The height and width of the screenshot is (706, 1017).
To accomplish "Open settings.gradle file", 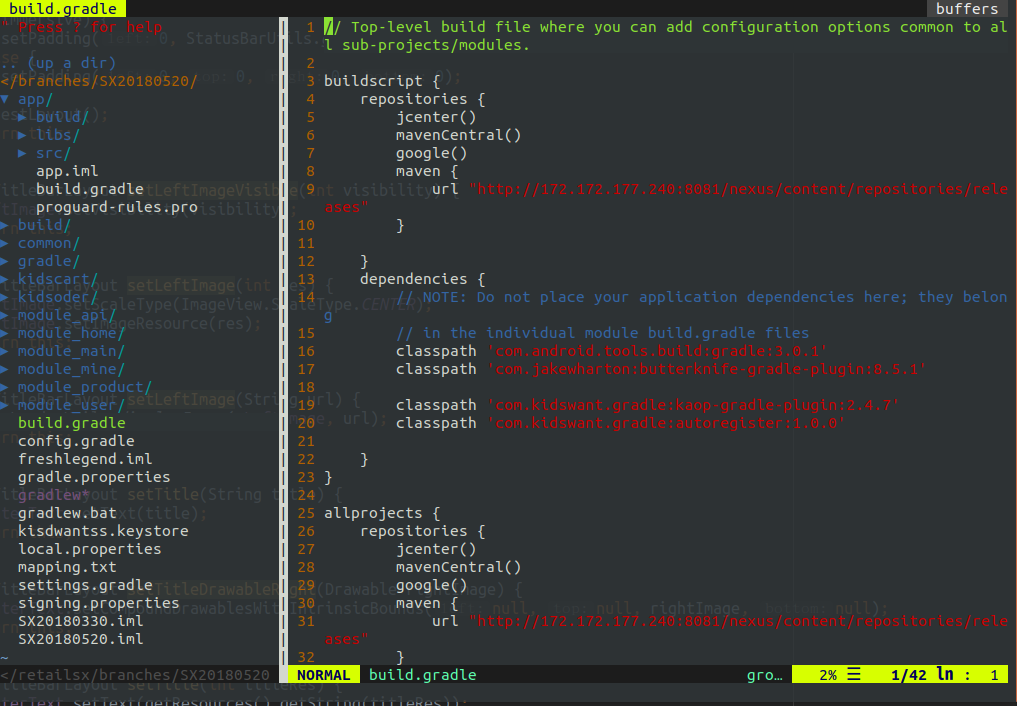I will coord(85,585).
